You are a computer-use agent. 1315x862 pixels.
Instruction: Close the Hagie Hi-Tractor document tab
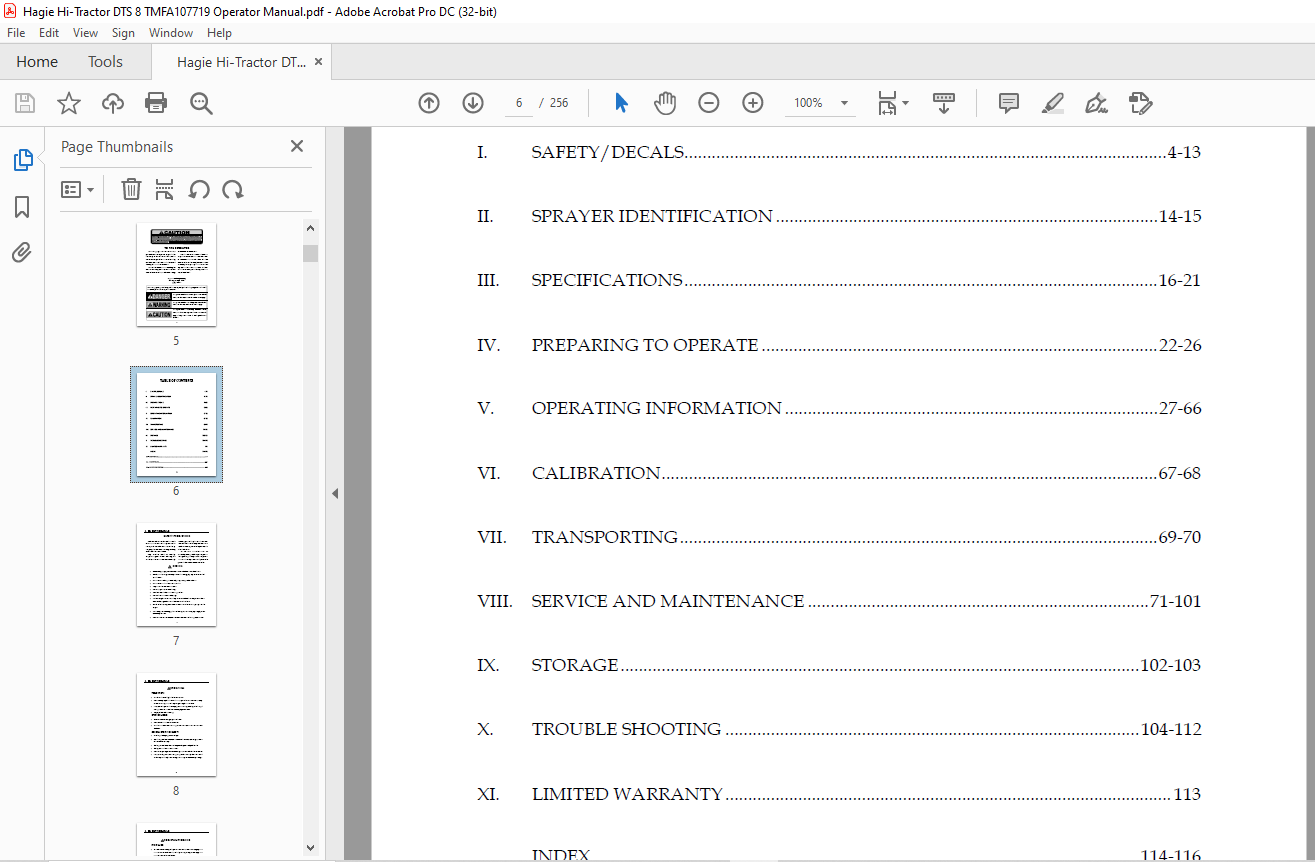(x=319, y=62)
